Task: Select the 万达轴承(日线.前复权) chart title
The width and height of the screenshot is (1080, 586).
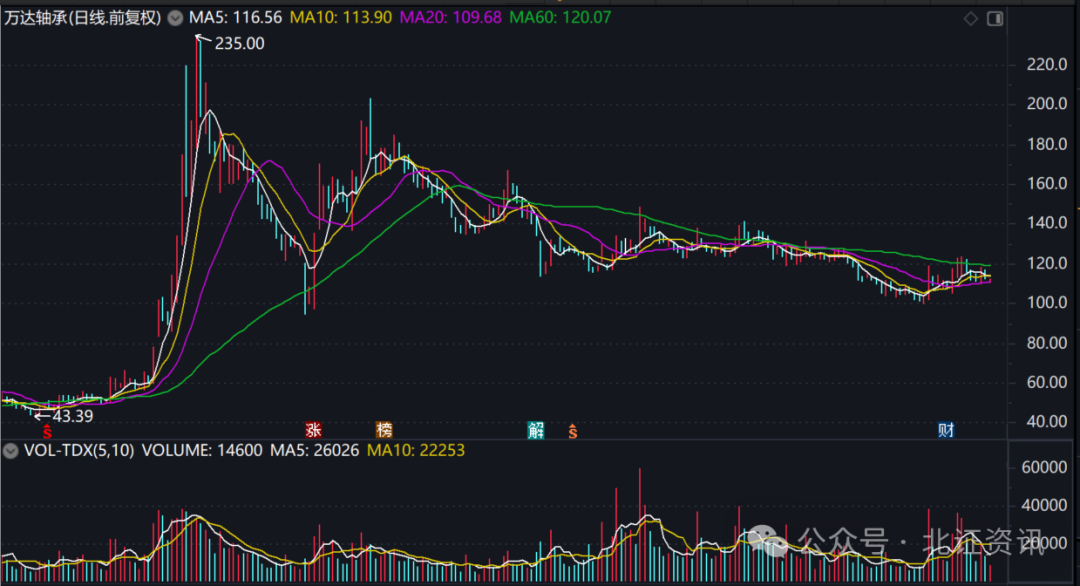Action: (x=83, y=18)
